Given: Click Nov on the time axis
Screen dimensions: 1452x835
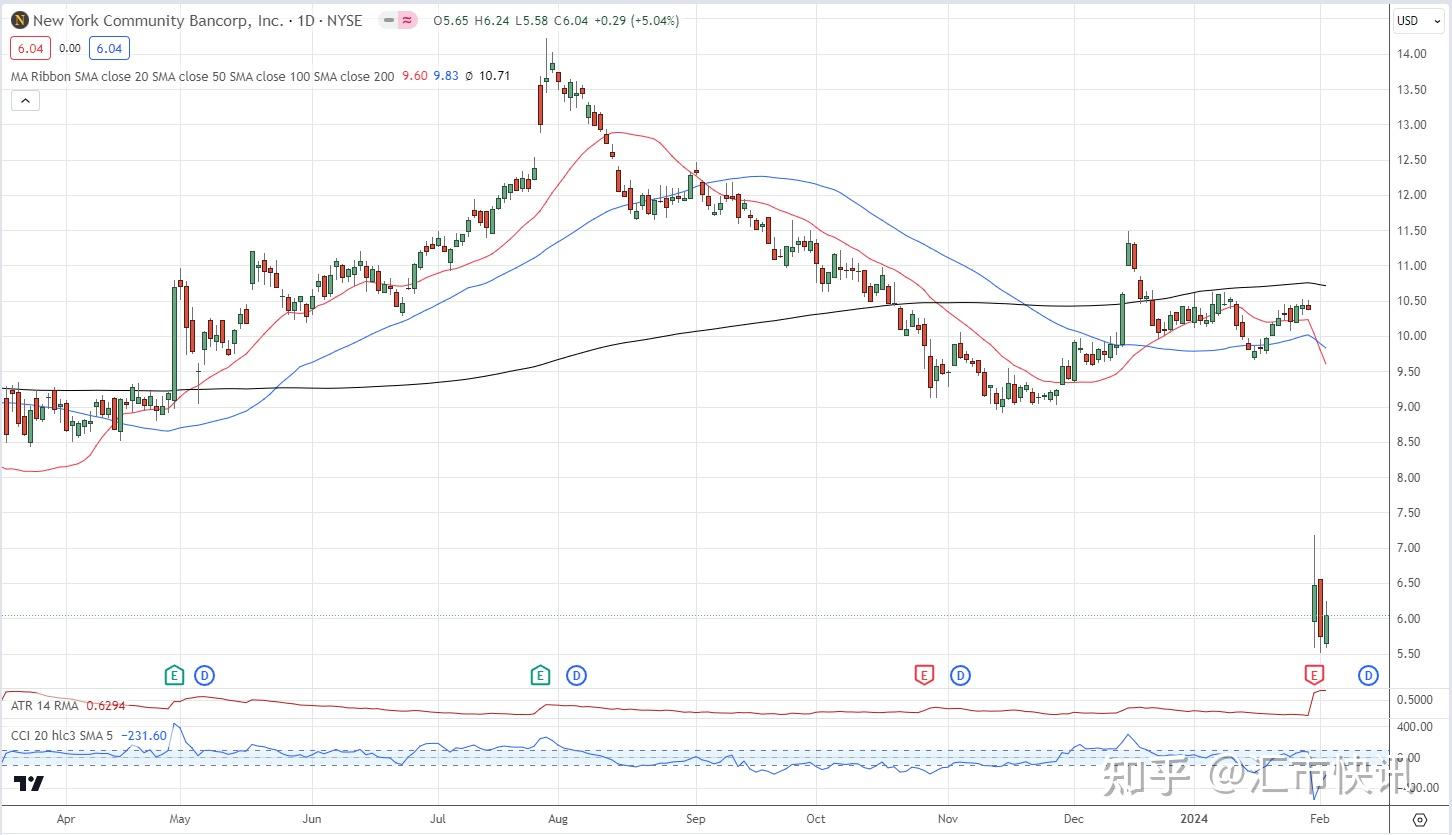Looking at the screenshot, I should (x=949, y=818).
